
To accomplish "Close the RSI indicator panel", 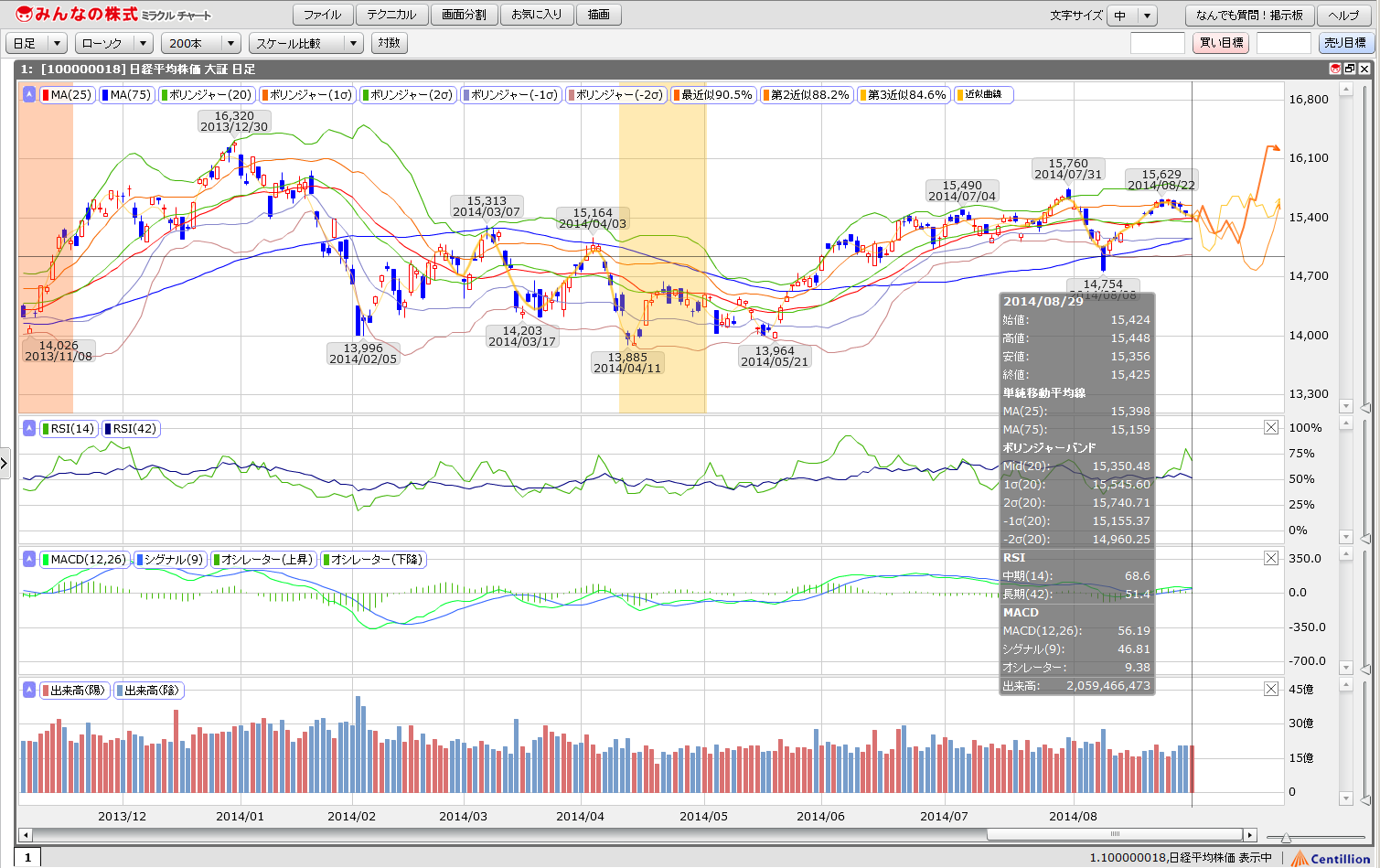I will 1271,427.
